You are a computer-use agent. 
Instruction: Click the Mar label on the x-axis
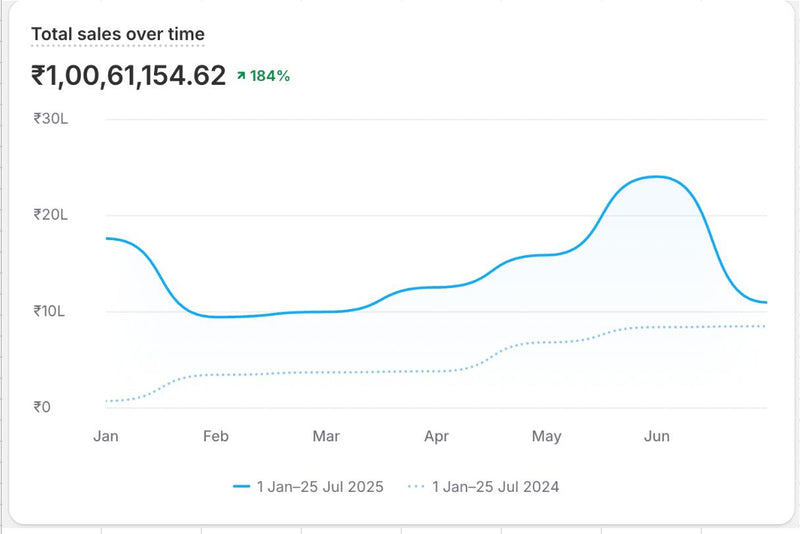tap(326, 436)
